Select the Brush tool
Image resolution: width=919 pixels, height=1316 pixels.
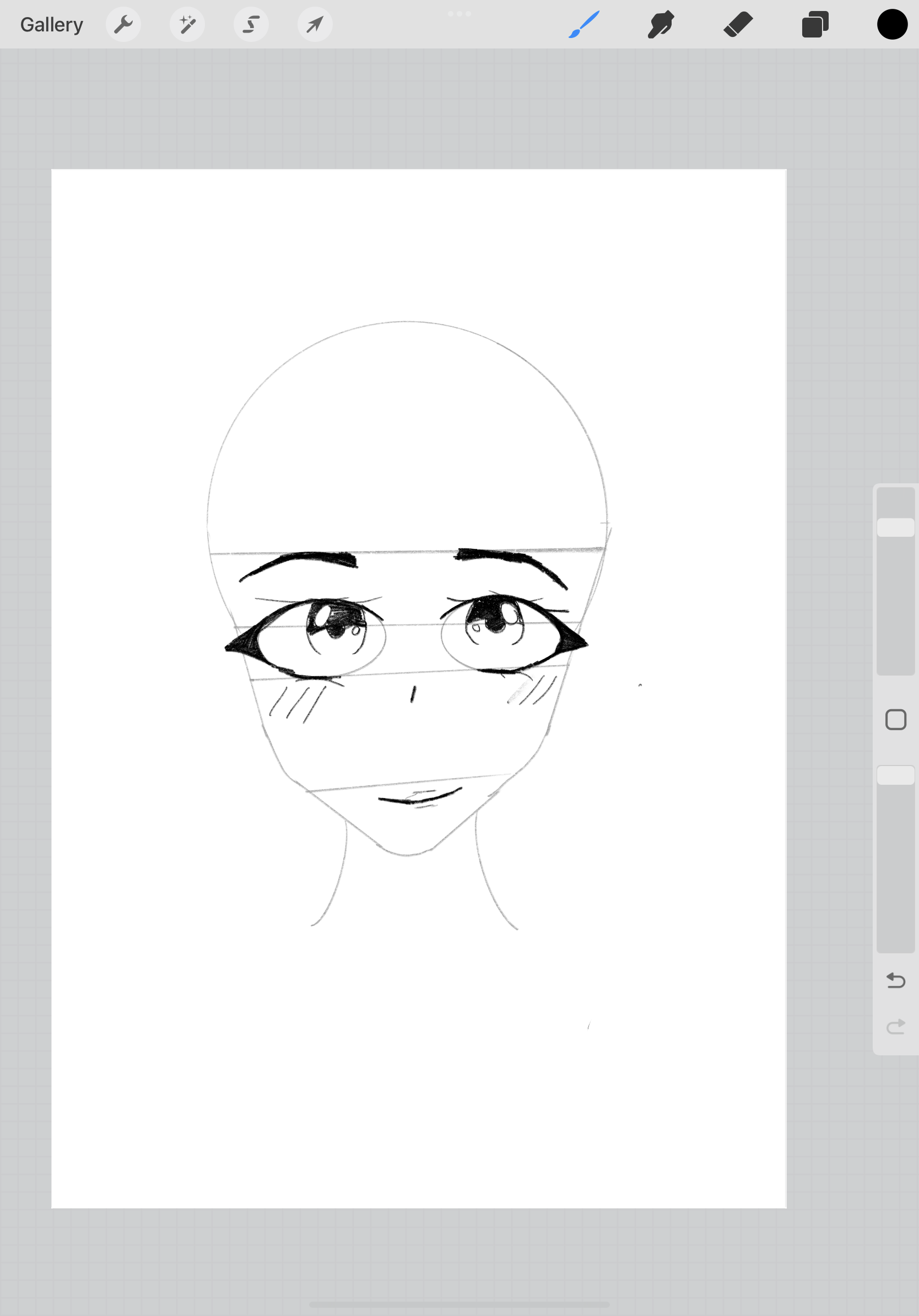pyautogui.click(x=584, y=25)
